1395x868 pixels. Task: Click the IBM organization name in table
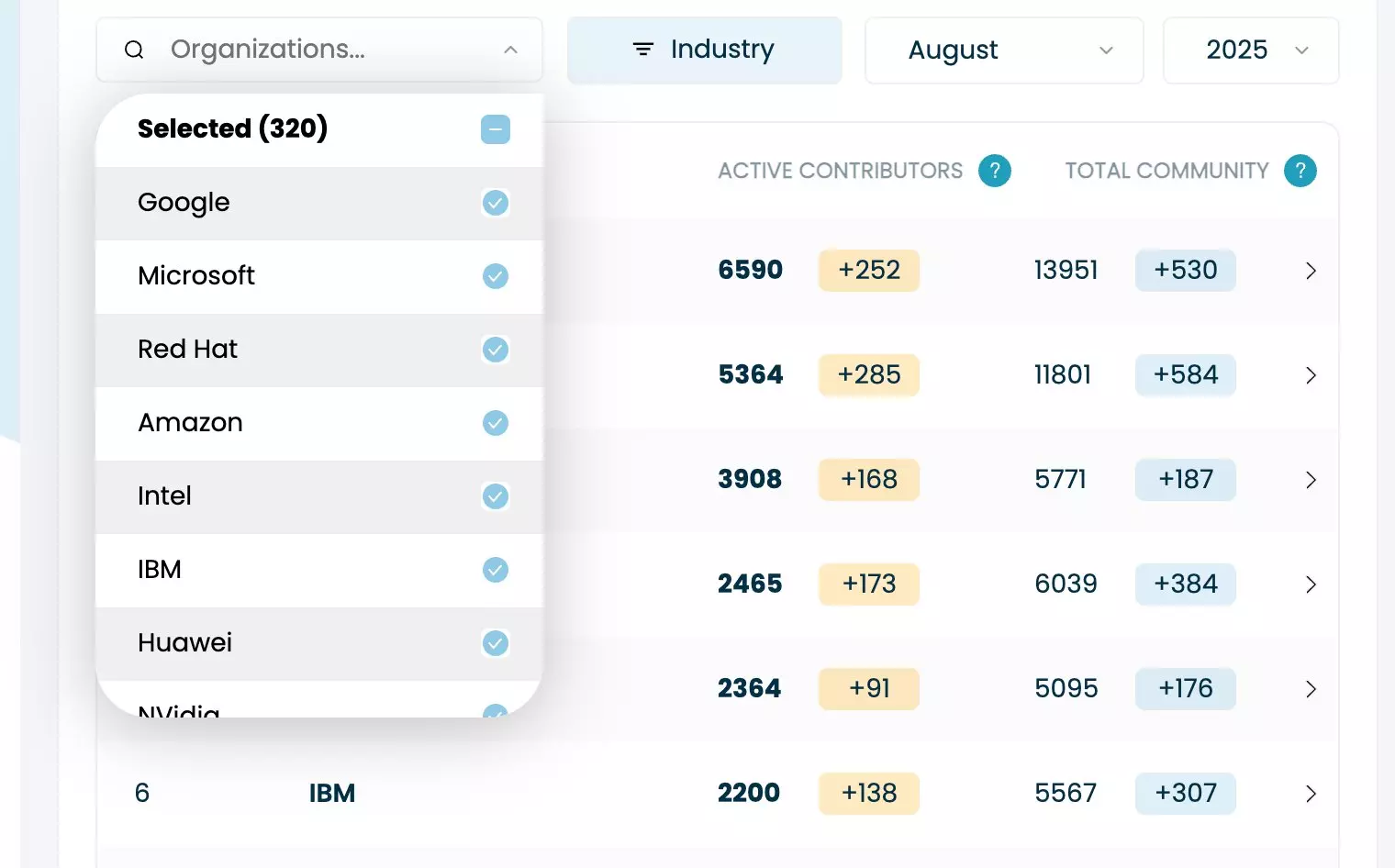tap(332, 794)
